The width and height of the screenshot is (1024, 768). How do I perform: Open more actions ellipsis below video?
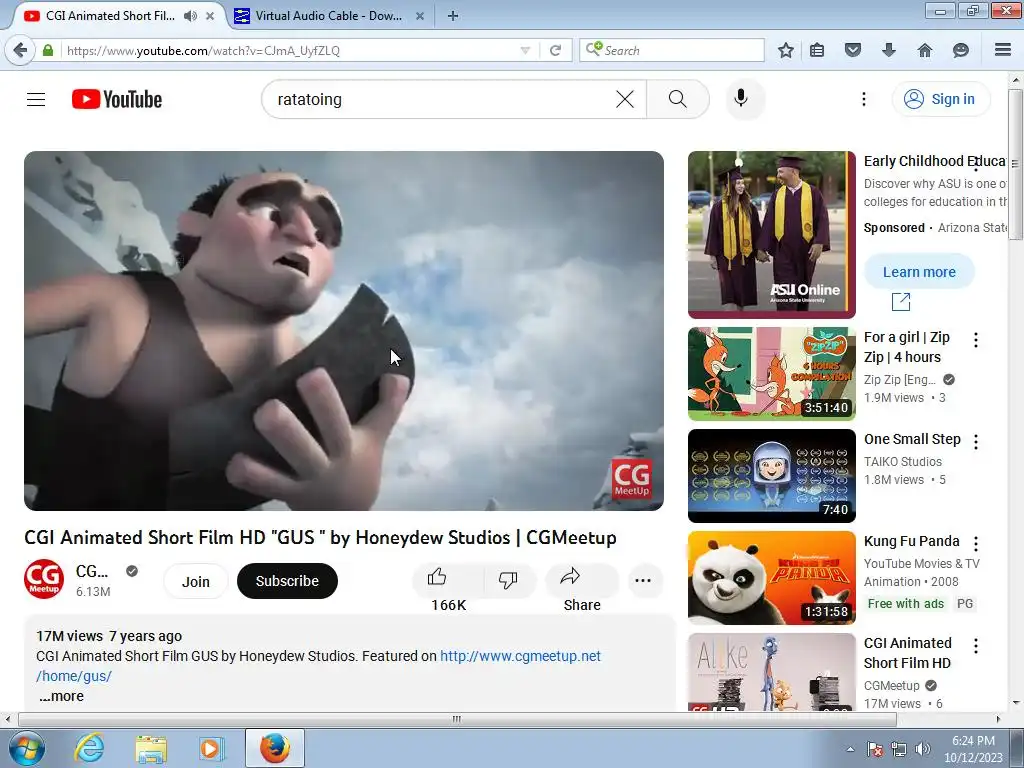coord(643,581)
